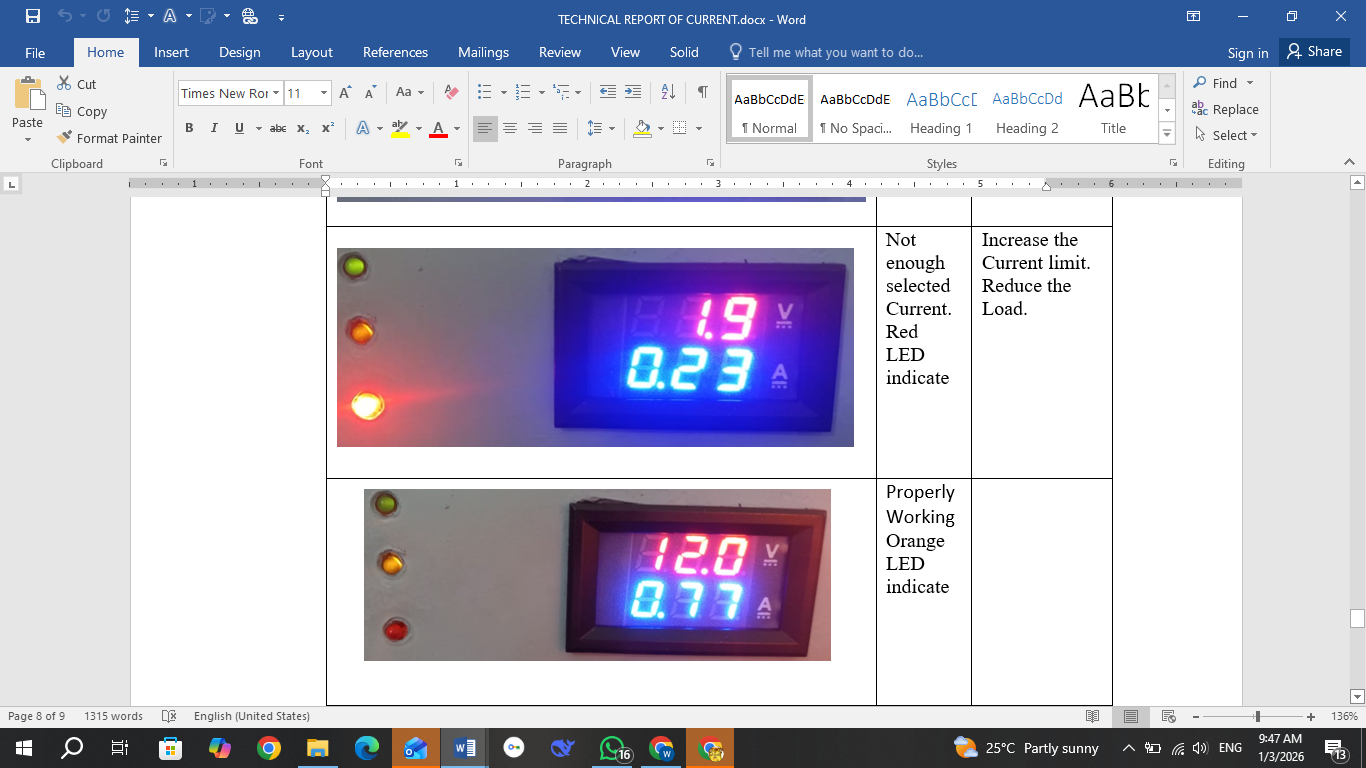The width and height of the screenshot is (1366, 768).
Task: Open the font name dropdown
Action: click(276, 93)
